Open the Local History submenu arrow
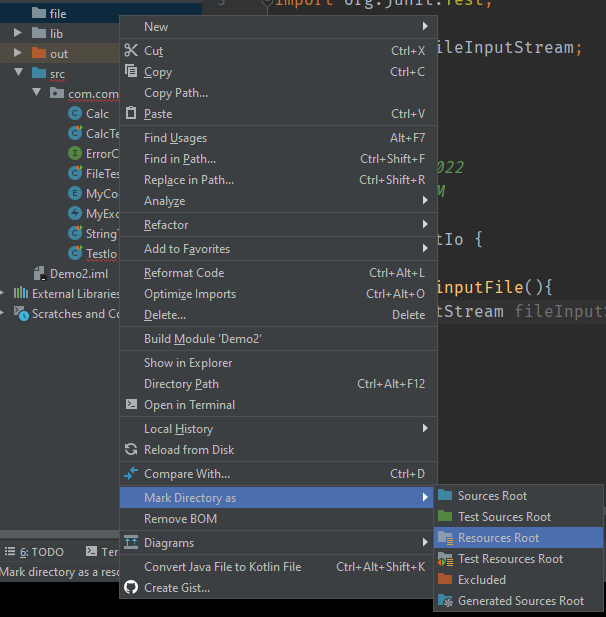 [425, 428]
